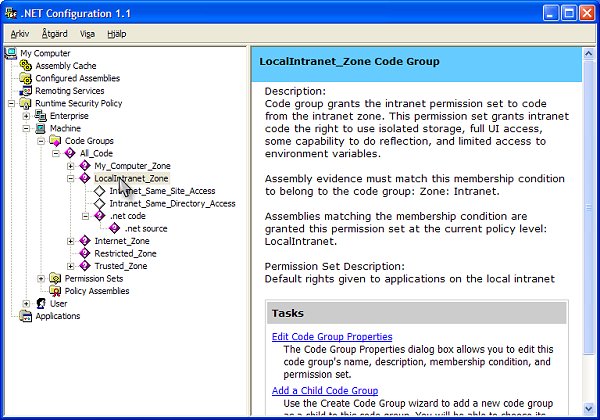Open the Åtgärd menu
600x420 pixels.
pyautogui.click(x=54, y=34)
